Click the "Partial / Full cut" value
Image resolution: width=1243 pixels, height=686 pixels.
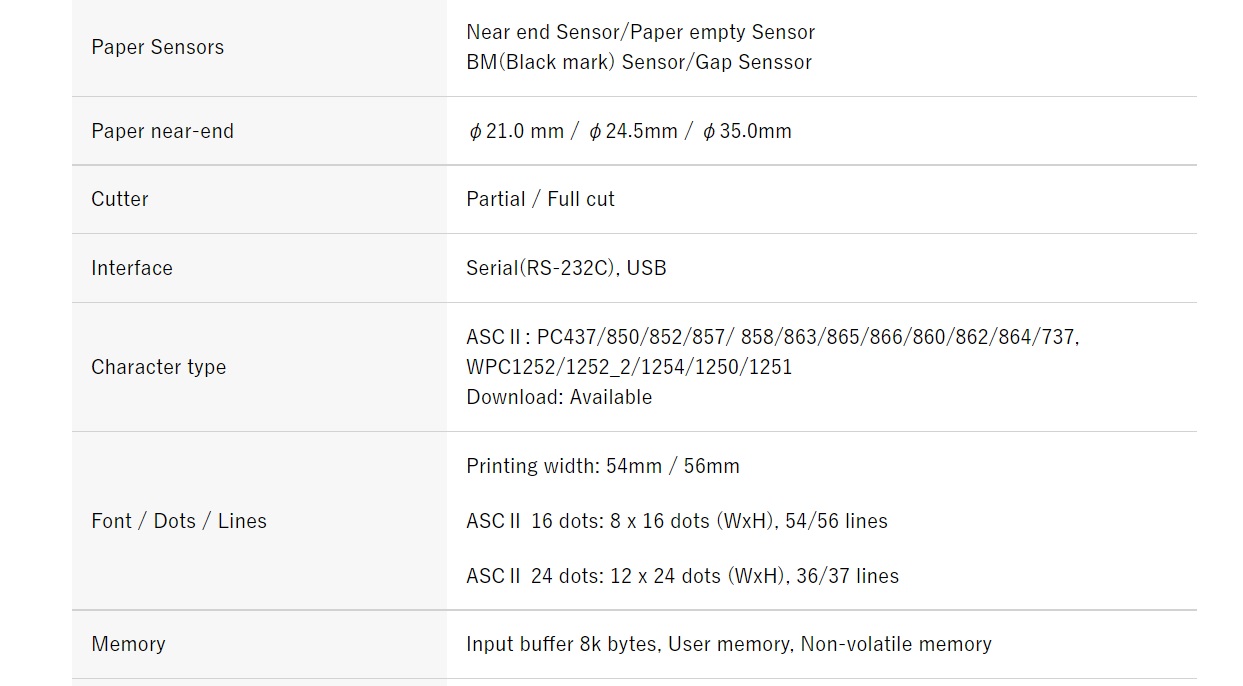[x=540, y=199]
